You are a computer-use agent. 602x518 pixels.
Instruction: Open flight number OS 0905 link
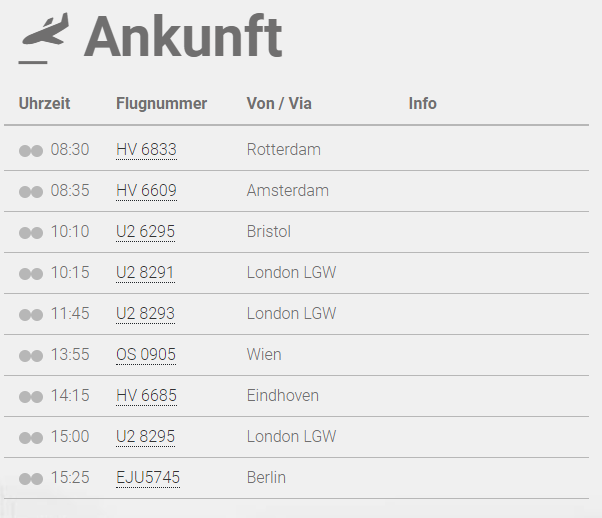tap(146, 355)
